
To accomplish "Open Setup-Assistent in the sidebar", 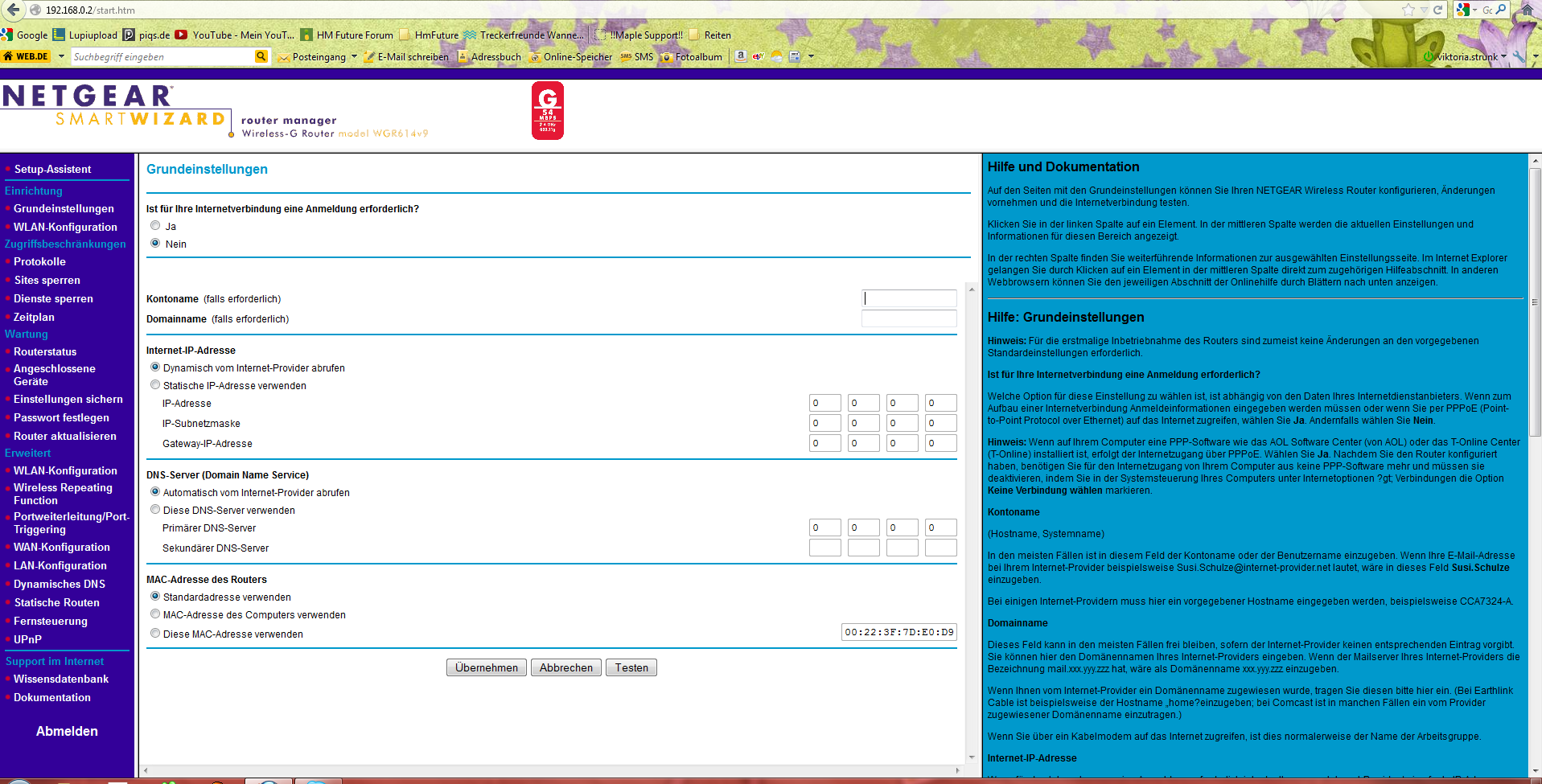I will pyautogui.click(x=52, y=169).
